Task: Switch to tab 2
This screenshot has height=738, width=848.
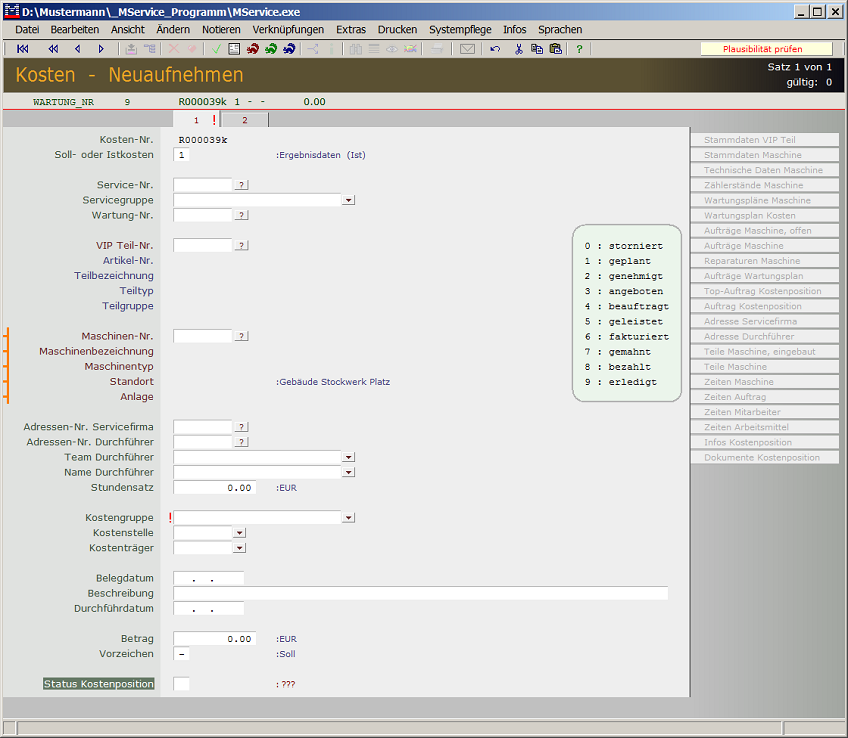Action: pyautogui.click(x=244, y=120)
